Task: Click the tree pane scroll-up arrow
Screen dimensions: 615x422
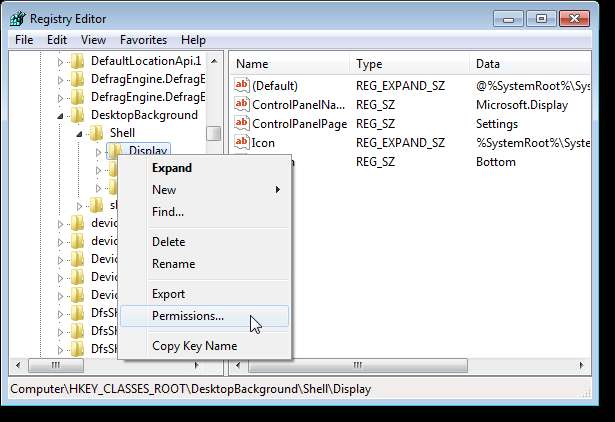Action: tap(214, 61)
